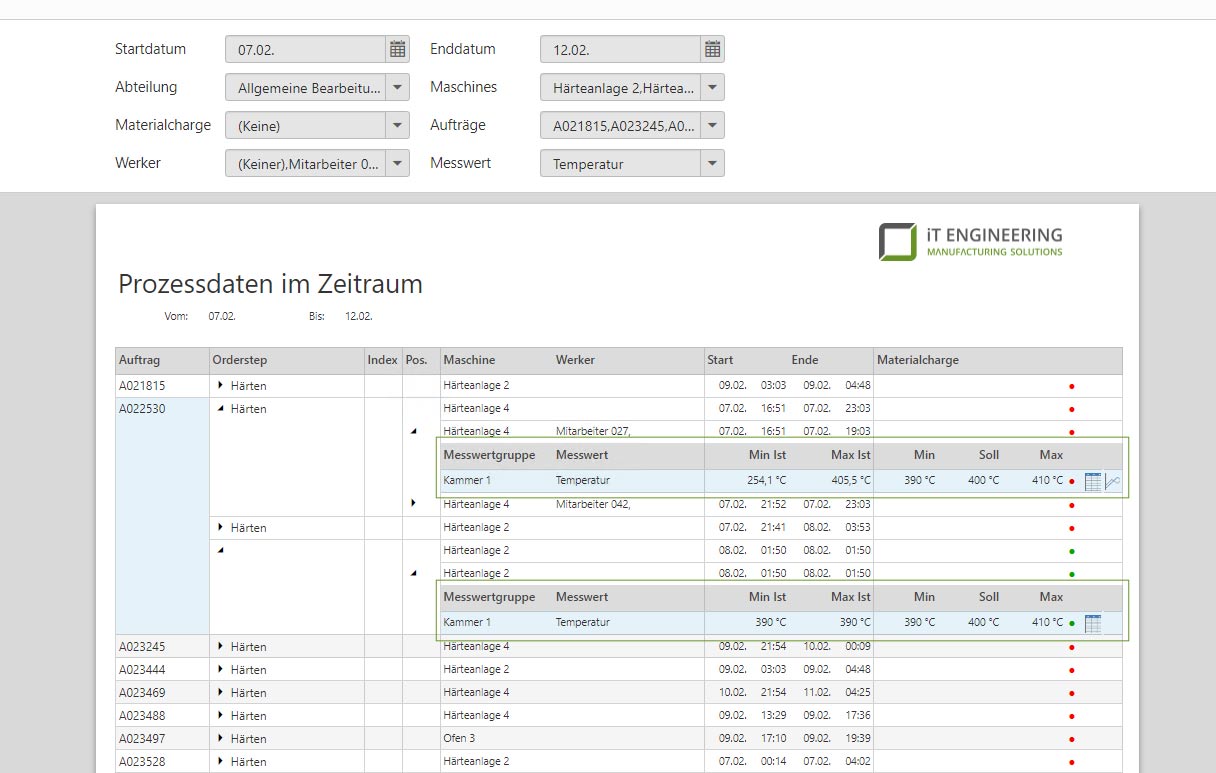
Task: Open the Materialcharge dropdown
Action: [x=397, y=126]
